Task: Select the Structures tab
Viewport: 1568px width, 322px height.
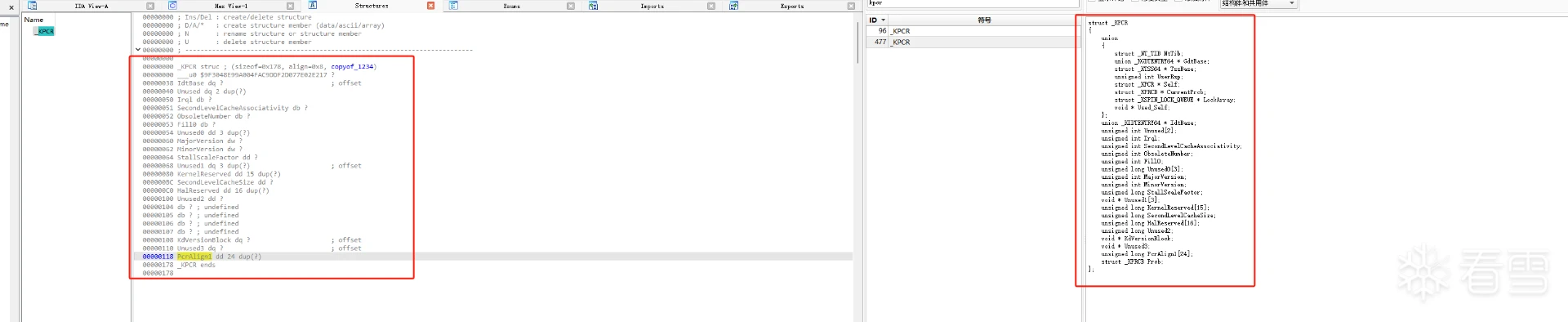Action: click(x=372, y=6)
